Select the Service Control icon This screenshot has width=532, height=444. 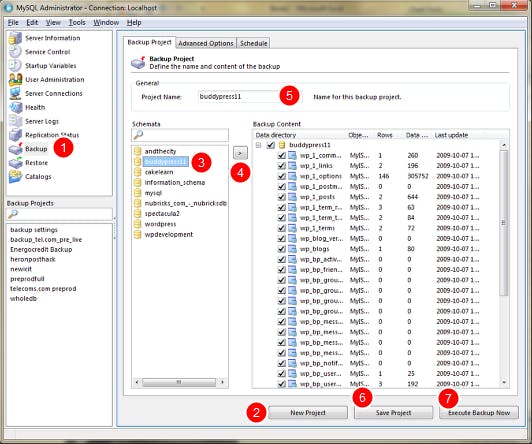tap(15, 52)
